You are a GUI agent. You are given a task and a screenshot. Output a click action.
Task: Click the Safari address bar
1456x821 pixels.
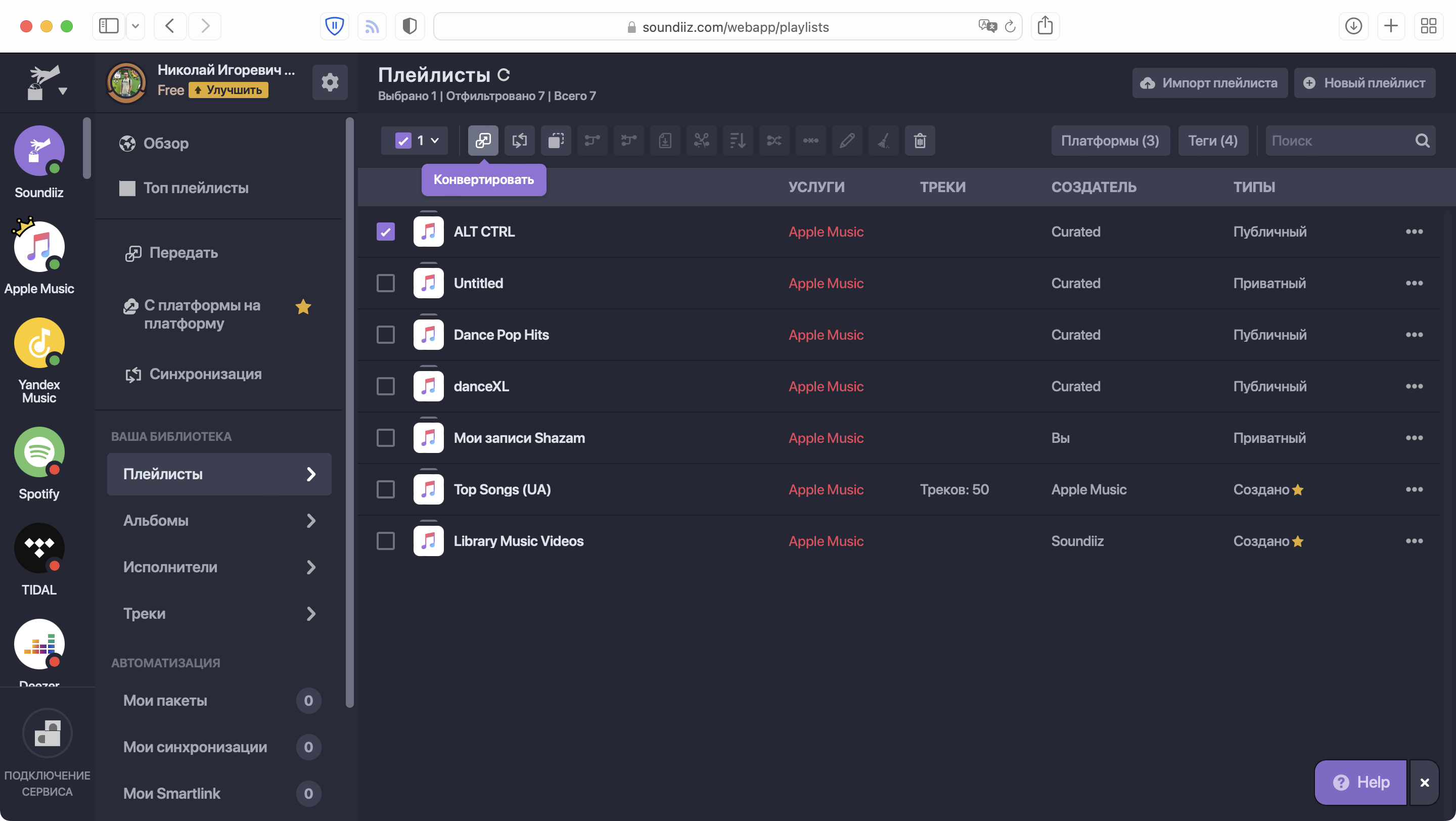728,26
